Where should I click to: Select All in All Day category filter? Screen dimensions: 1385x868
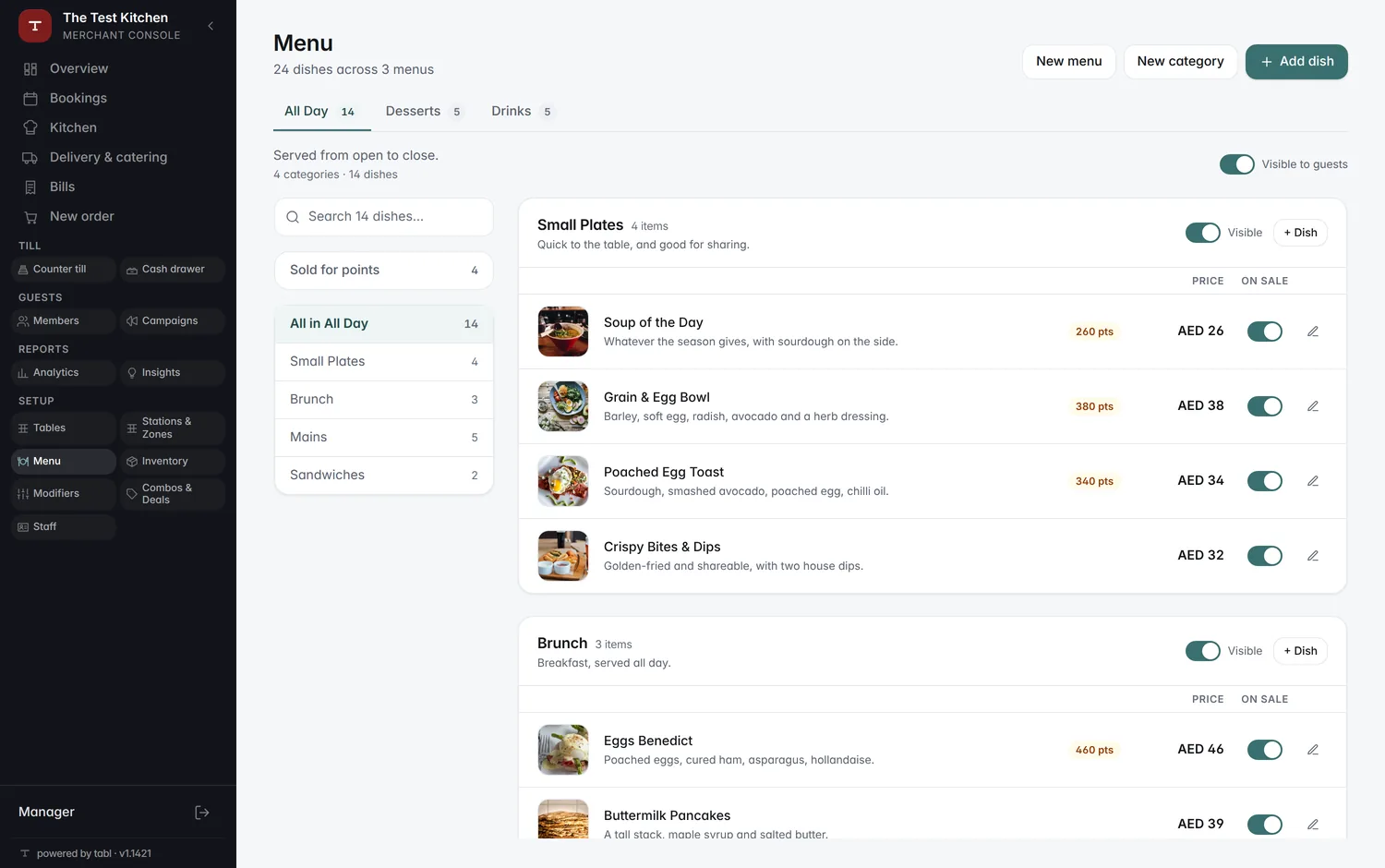384,324
